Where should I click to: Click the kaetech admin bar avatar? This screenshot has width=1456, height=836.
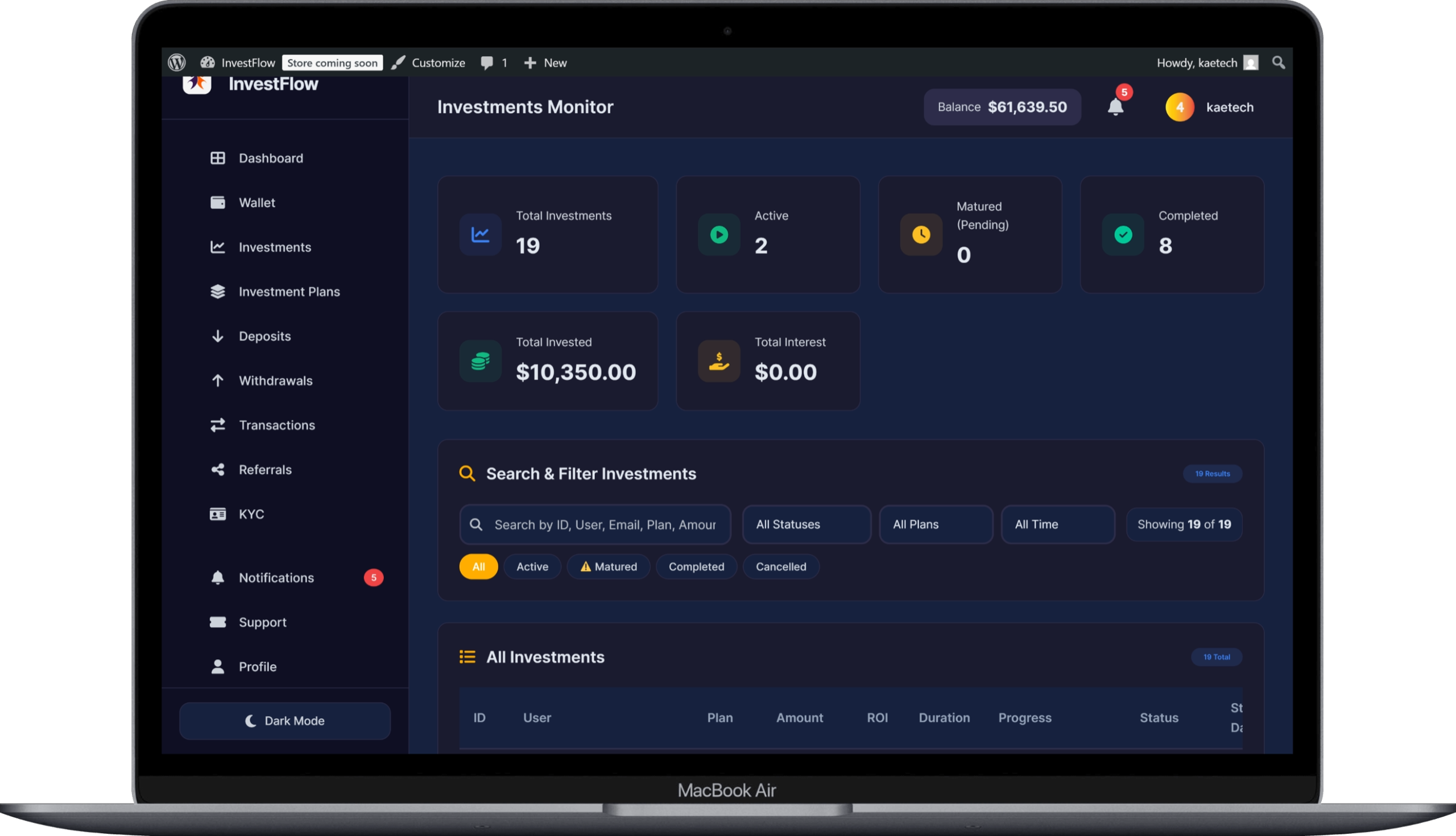(1251, 63)
